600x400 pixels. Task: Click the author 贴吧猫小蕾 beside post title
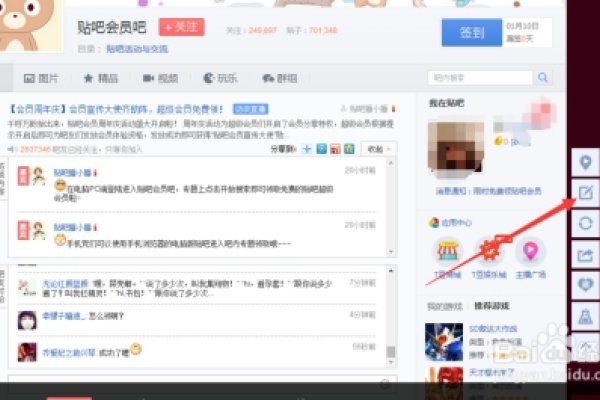(368, 109)
